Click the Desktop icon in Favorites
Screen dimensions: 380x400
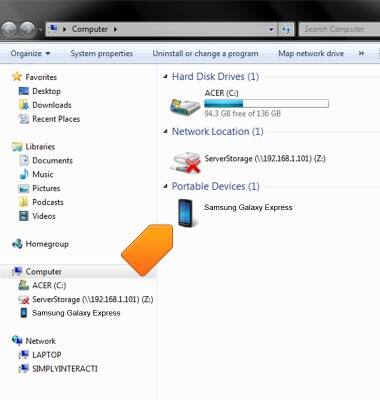24,91
